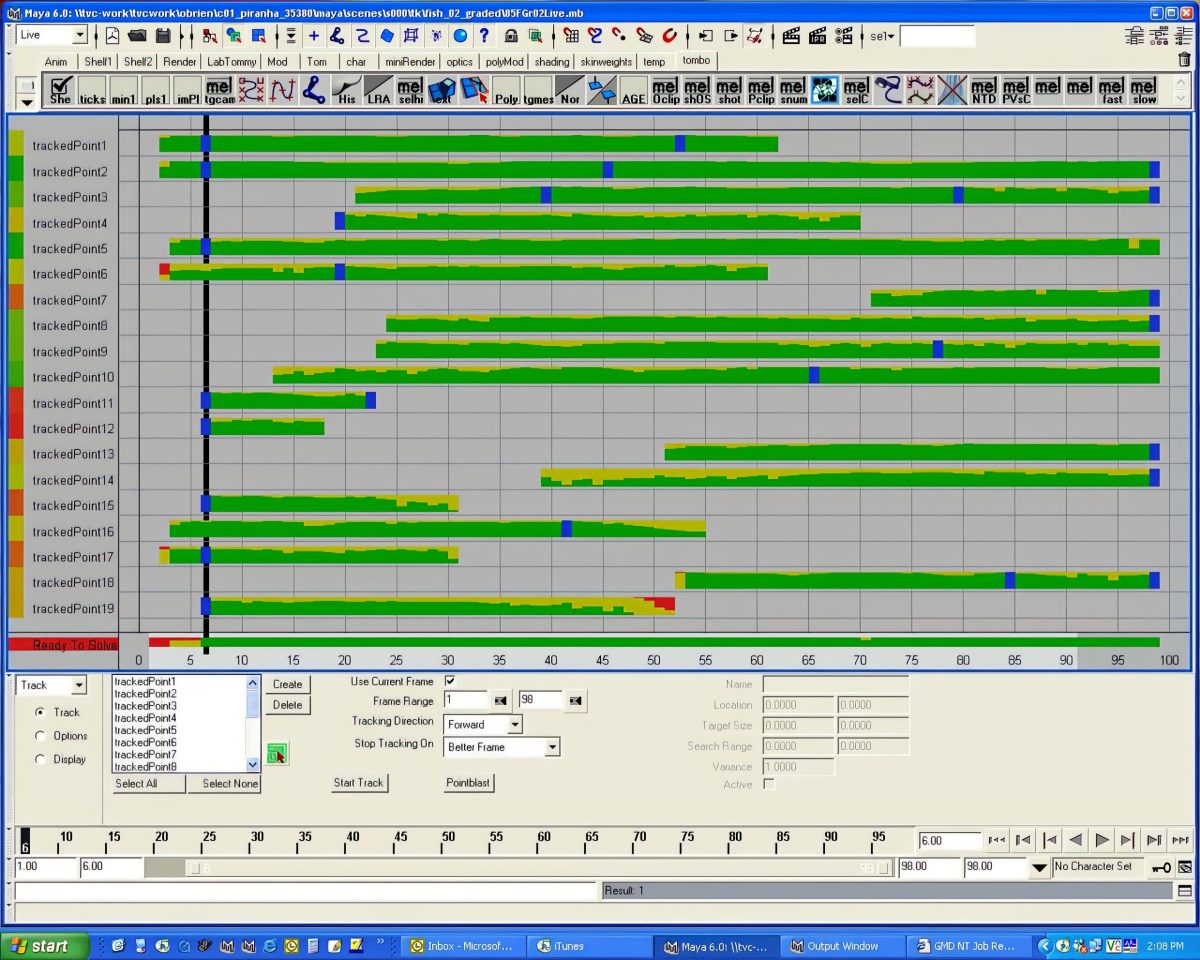The height and width of the screenshot is (960, 1200).
Task: Click the Pointblast button
Action: (x=468, y=783)
